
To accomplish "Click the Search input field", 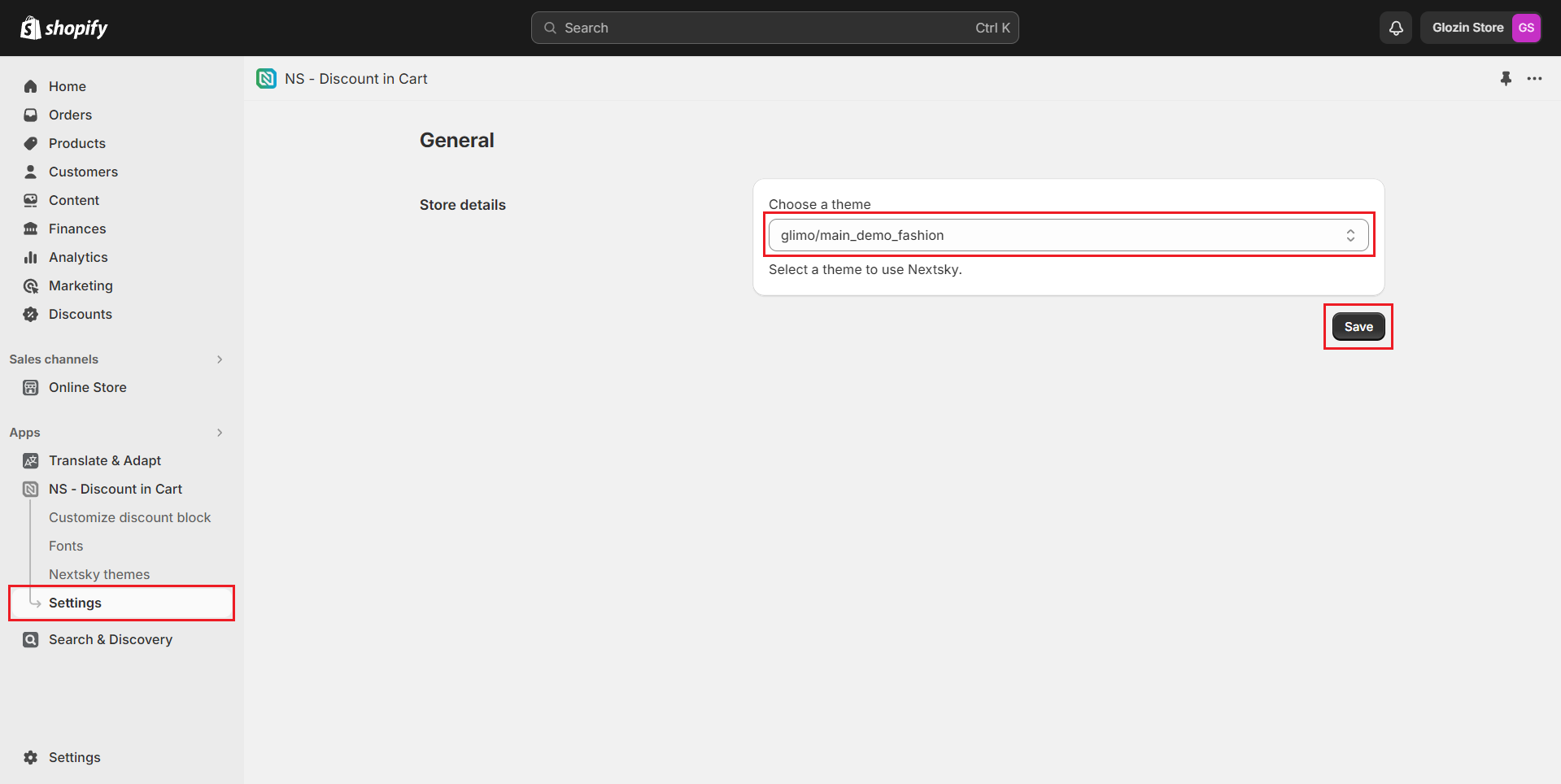I will [774, 28].
